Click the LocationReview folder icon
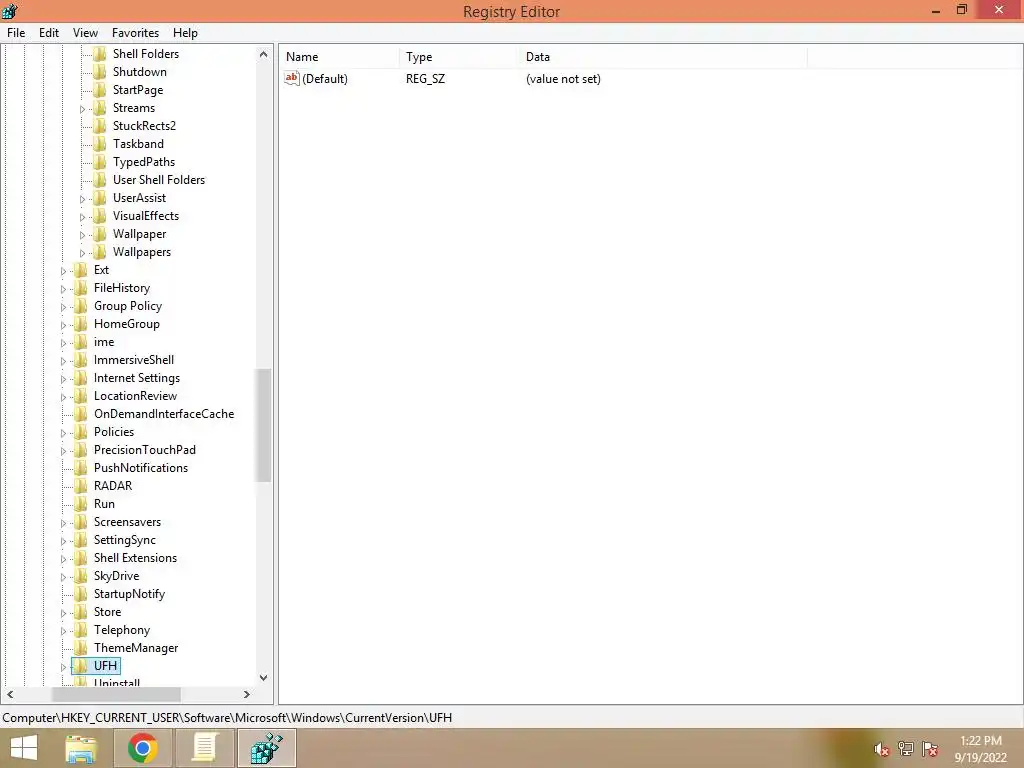 coord(80,396)
